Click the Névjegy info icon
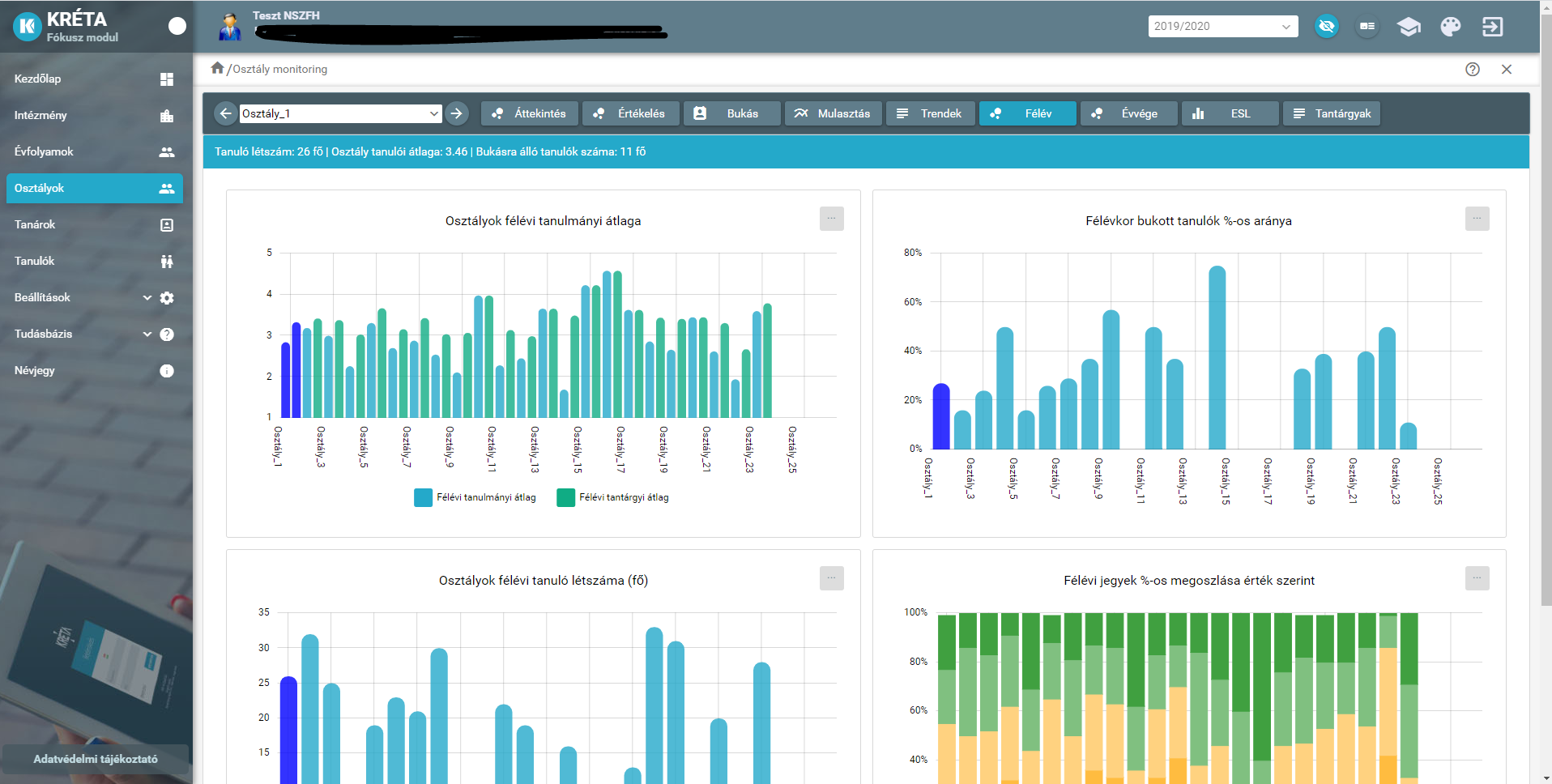 coord(167,371)
